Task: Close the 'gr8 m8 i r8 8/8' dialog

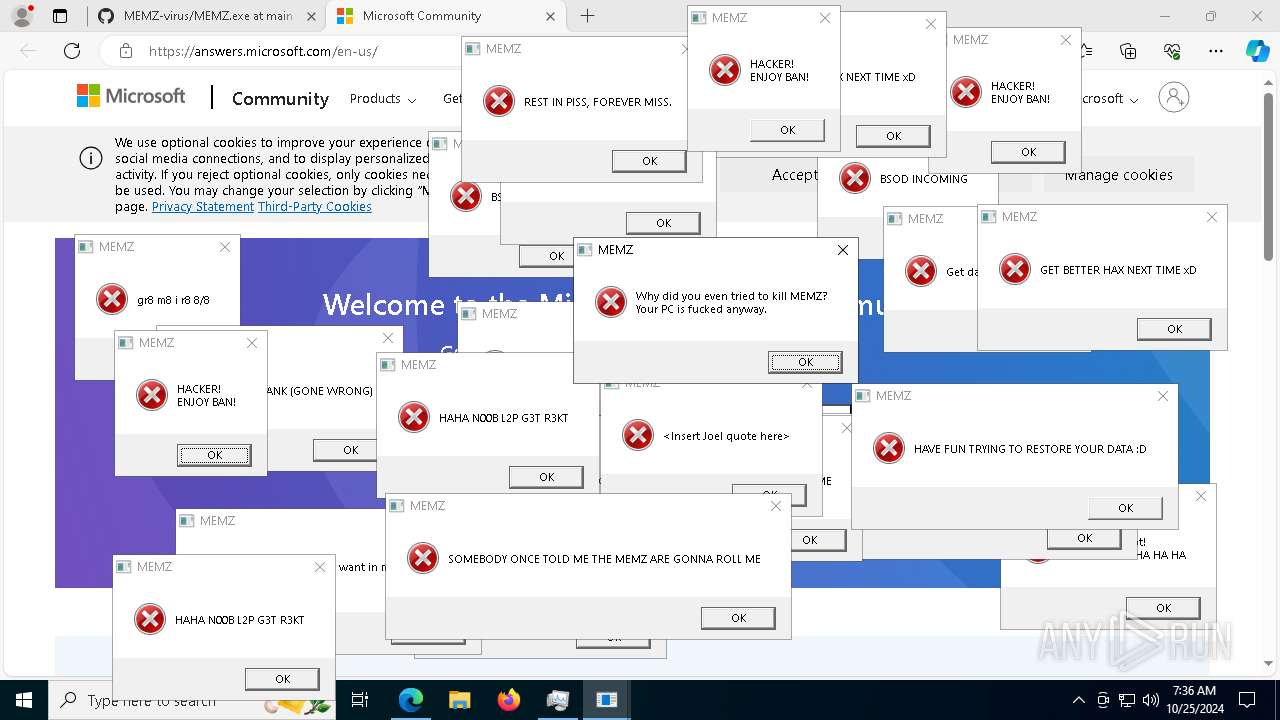Action: tap(225, 247)
